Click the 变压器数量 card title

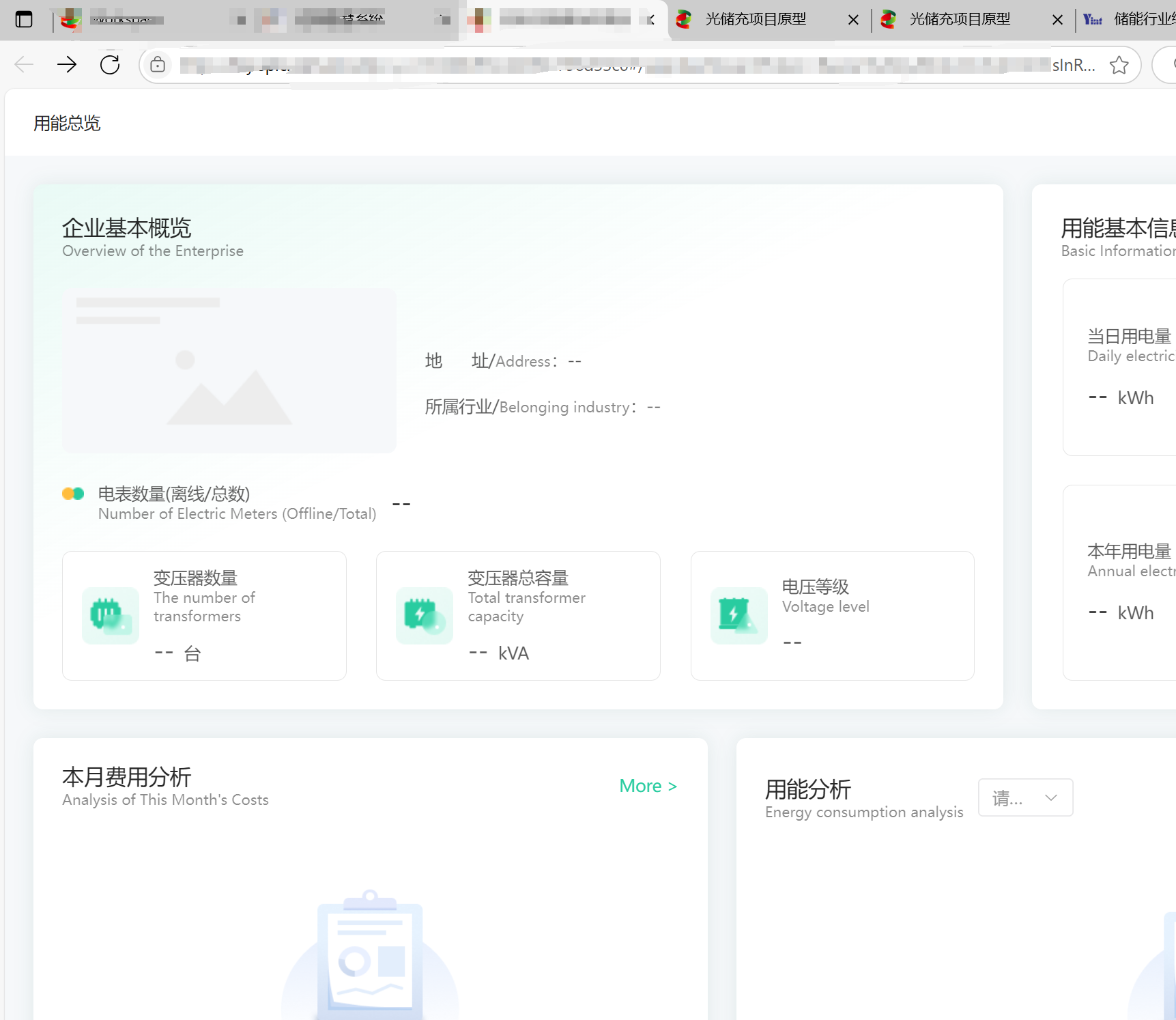(195, 578)
